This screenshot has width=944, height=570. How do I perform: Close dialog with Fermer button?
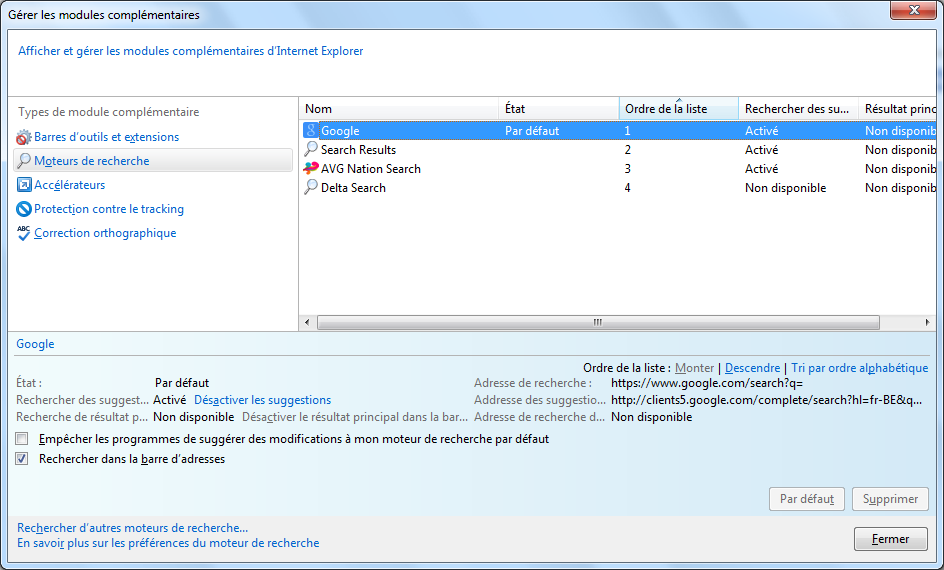(x=890, y=539)
